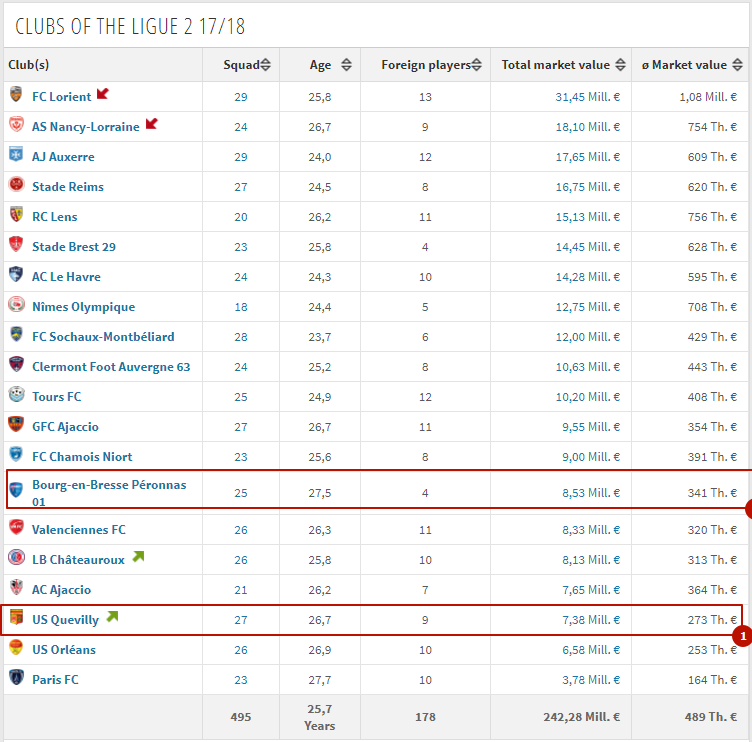Open the US Quevilly club link
This screenshot has width=752, height=742.
click(65, 620)
